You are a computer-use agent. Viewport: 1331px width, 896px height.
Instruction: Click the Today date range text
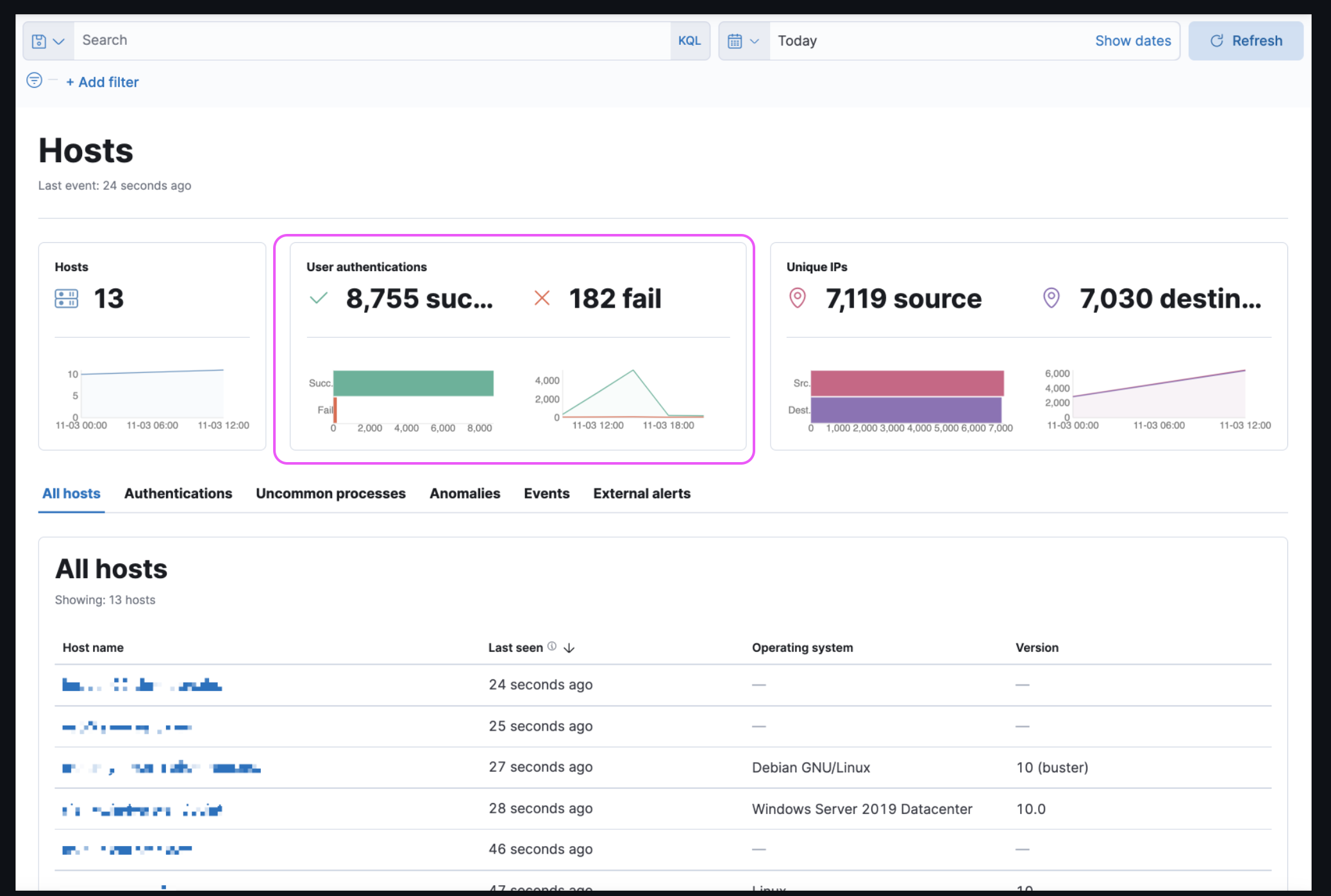click(797, 41)
